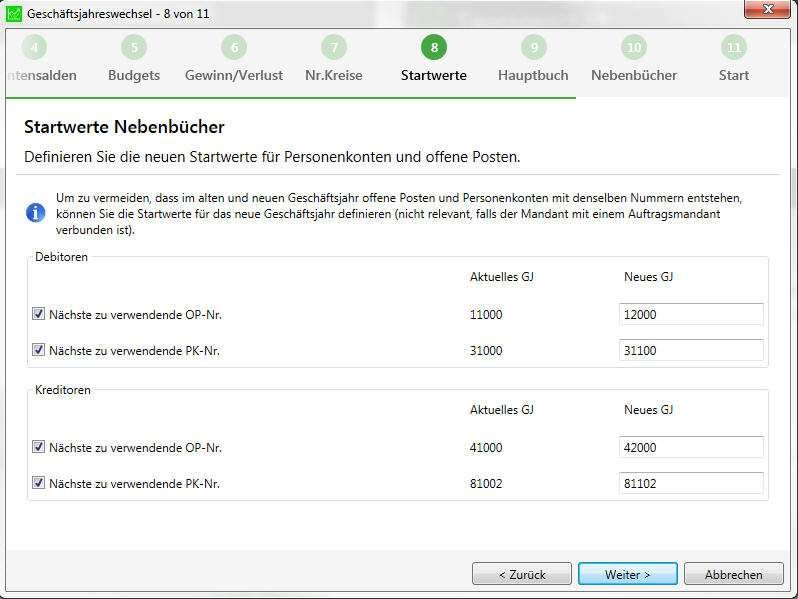Uncheck Debitoren next OP-Nr. checkbox

click(39, 313)
